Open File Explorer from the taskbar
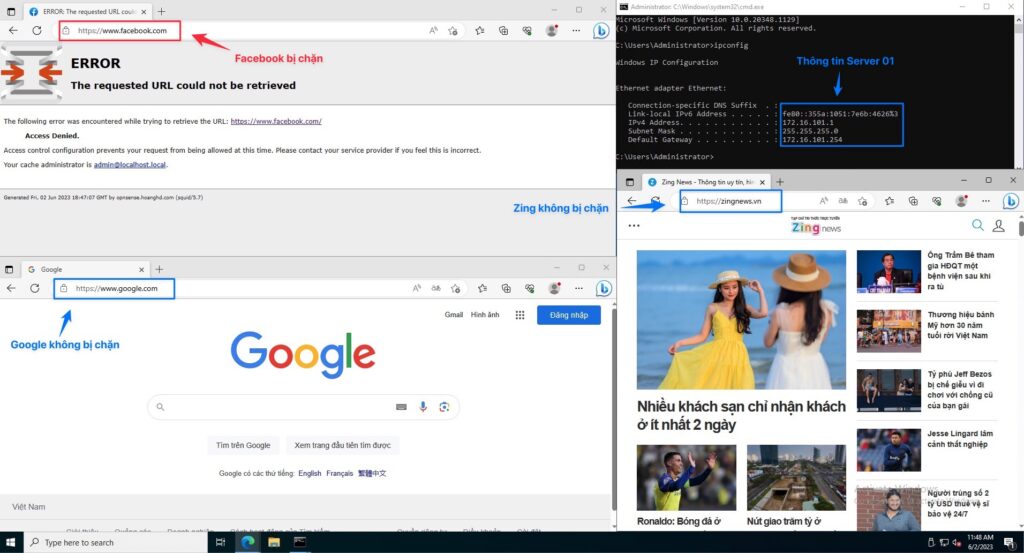 point(274,542)
